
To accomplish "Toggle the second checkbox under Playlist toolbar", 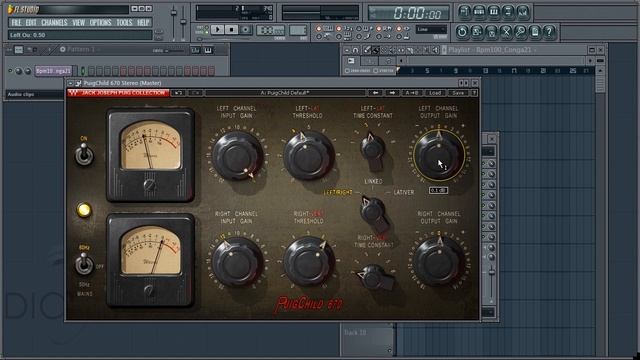I will tap(376, 71).
